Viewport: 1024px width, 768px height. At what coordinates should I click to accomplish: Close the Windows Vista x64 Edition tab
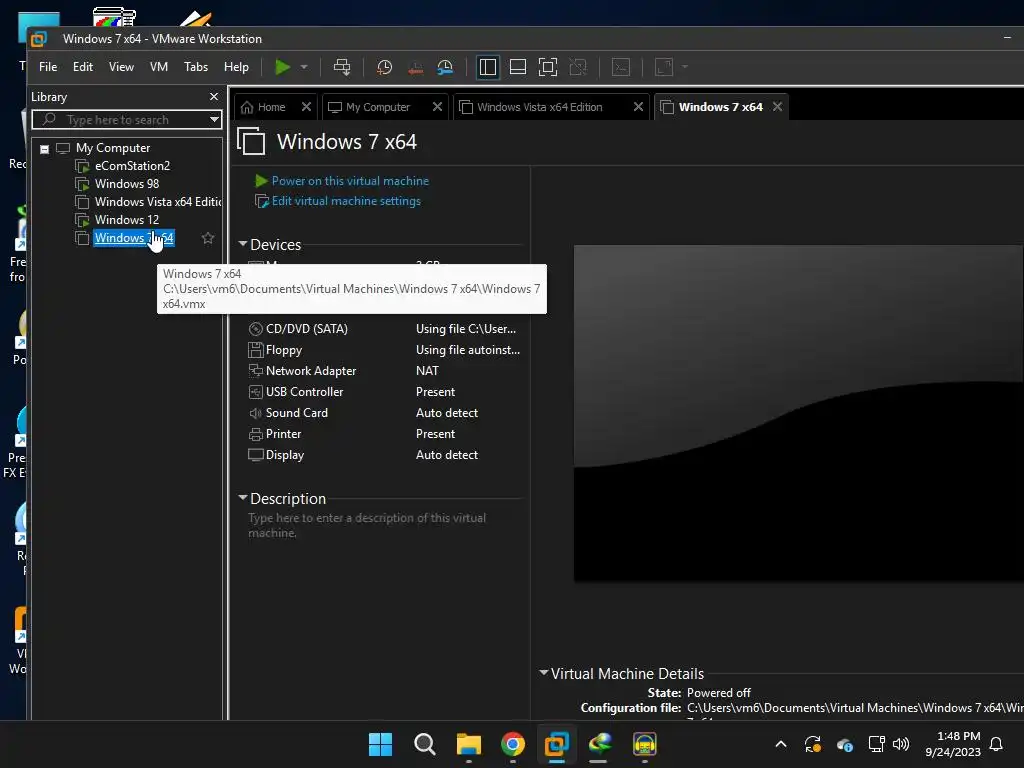[638, 106]
